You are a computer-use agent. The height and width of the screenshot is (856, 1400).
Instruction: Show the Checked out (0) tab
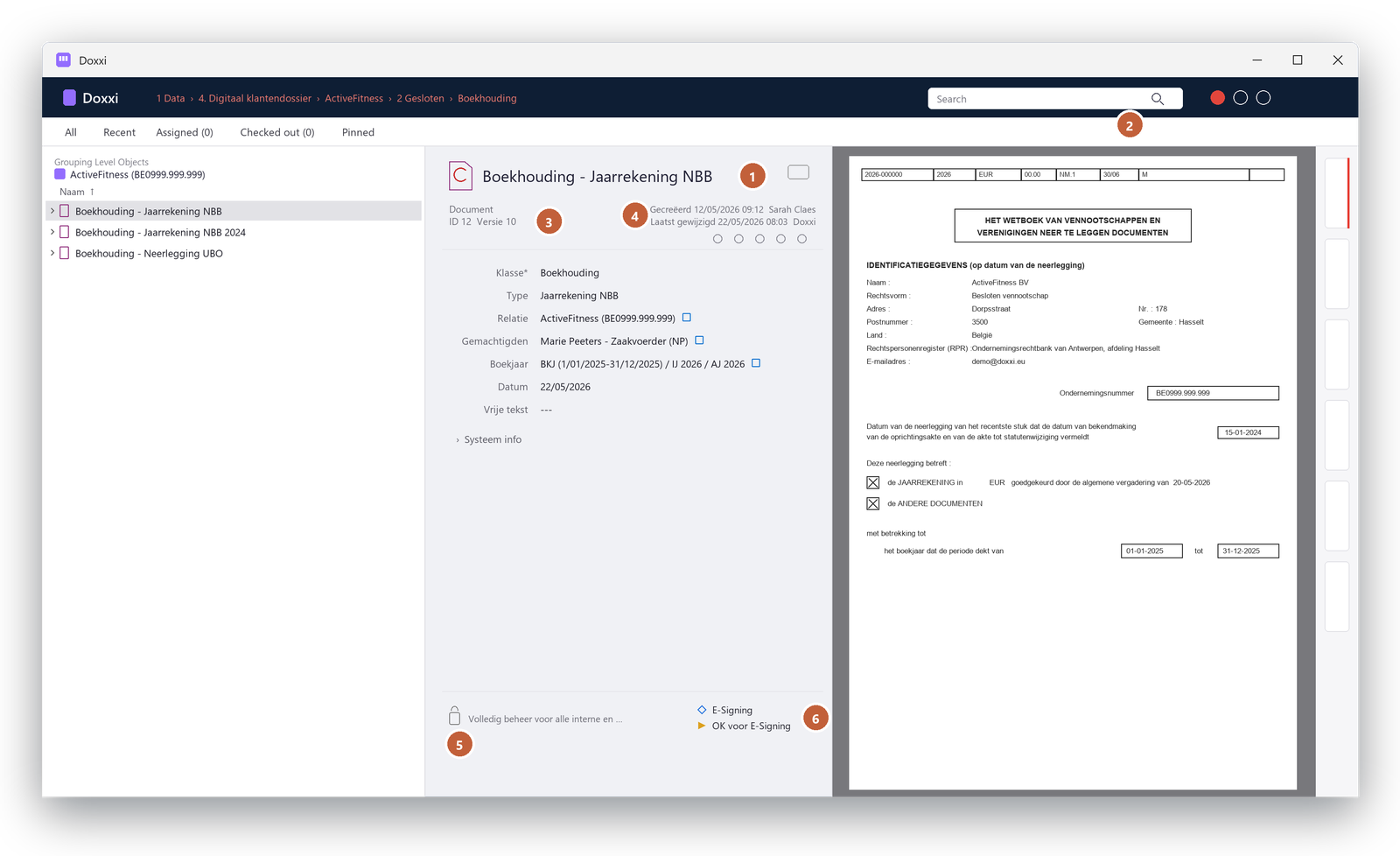tap(277, 132)
